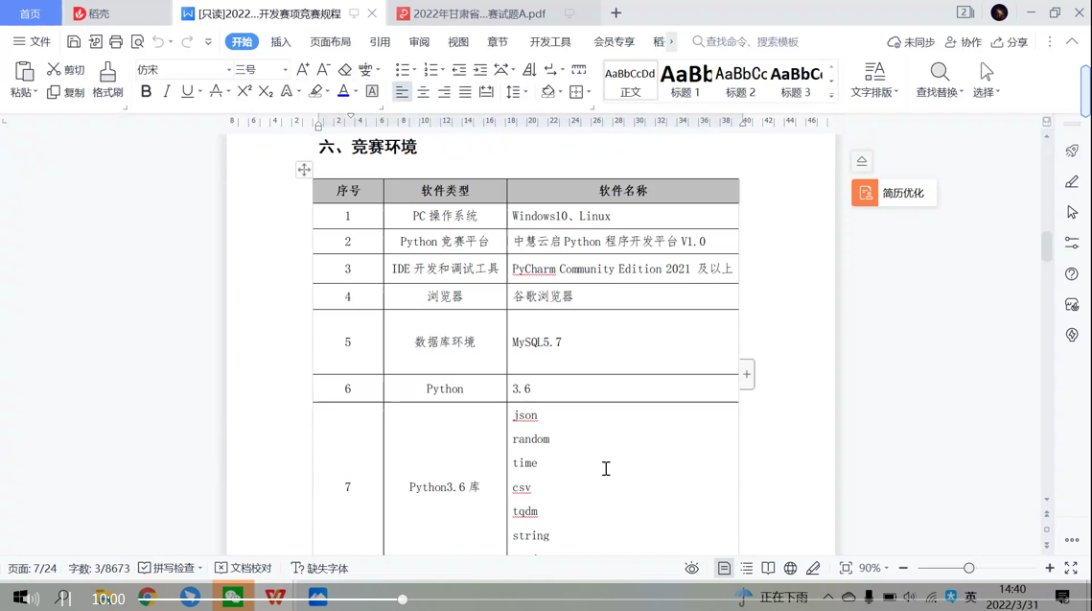
Task: Click the pen icon in right sidebar
Action: tap(1072, 182)
